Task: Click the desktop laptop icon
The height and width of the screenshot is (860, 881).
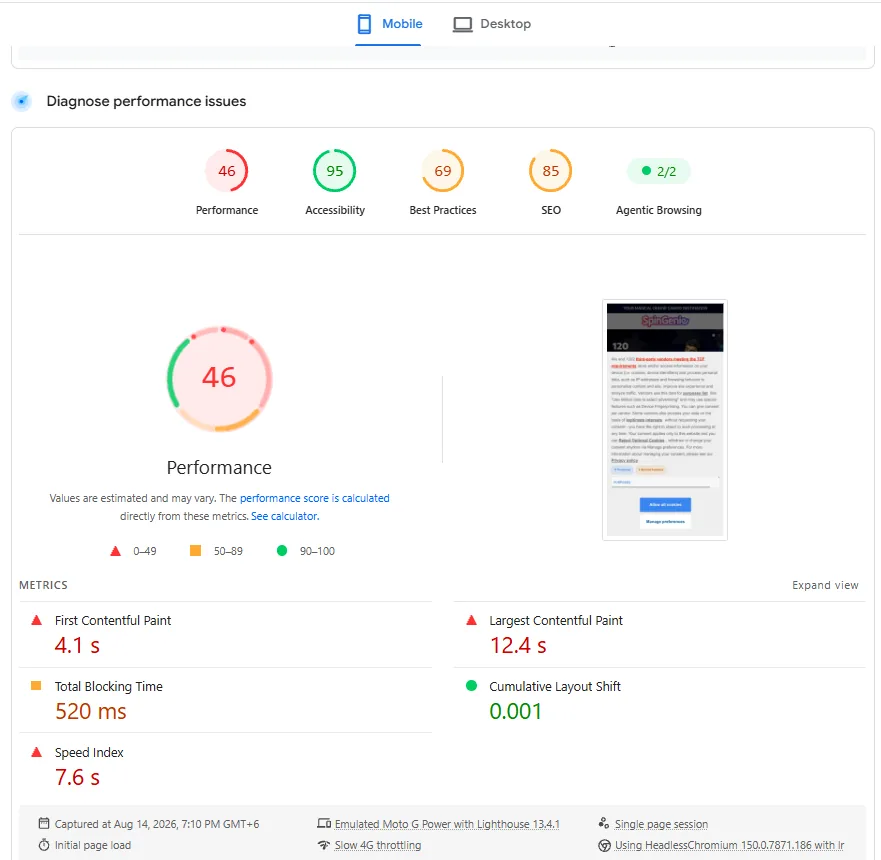Action: (462, 24)
